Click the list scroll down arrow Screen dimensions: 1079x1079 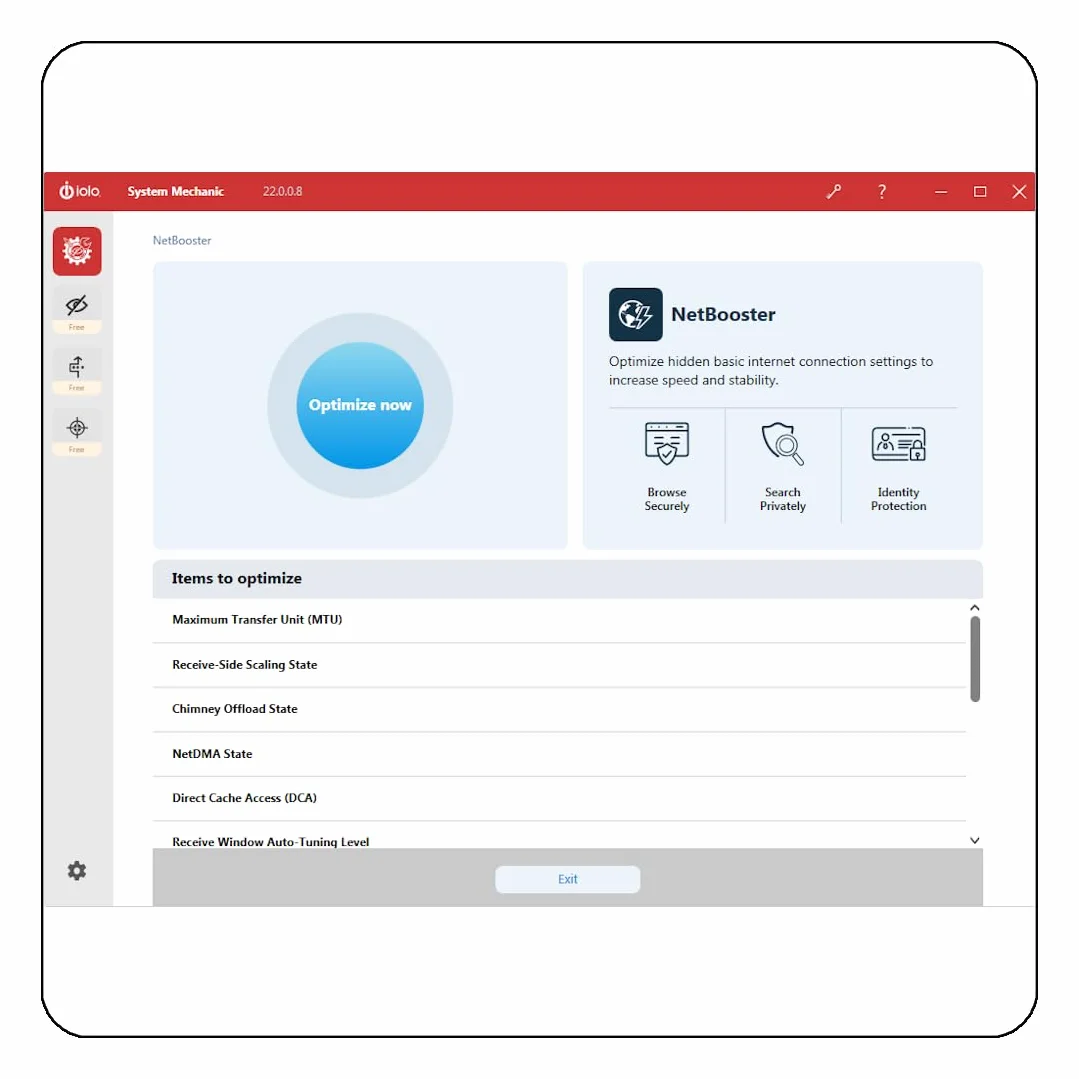point(974,840)
